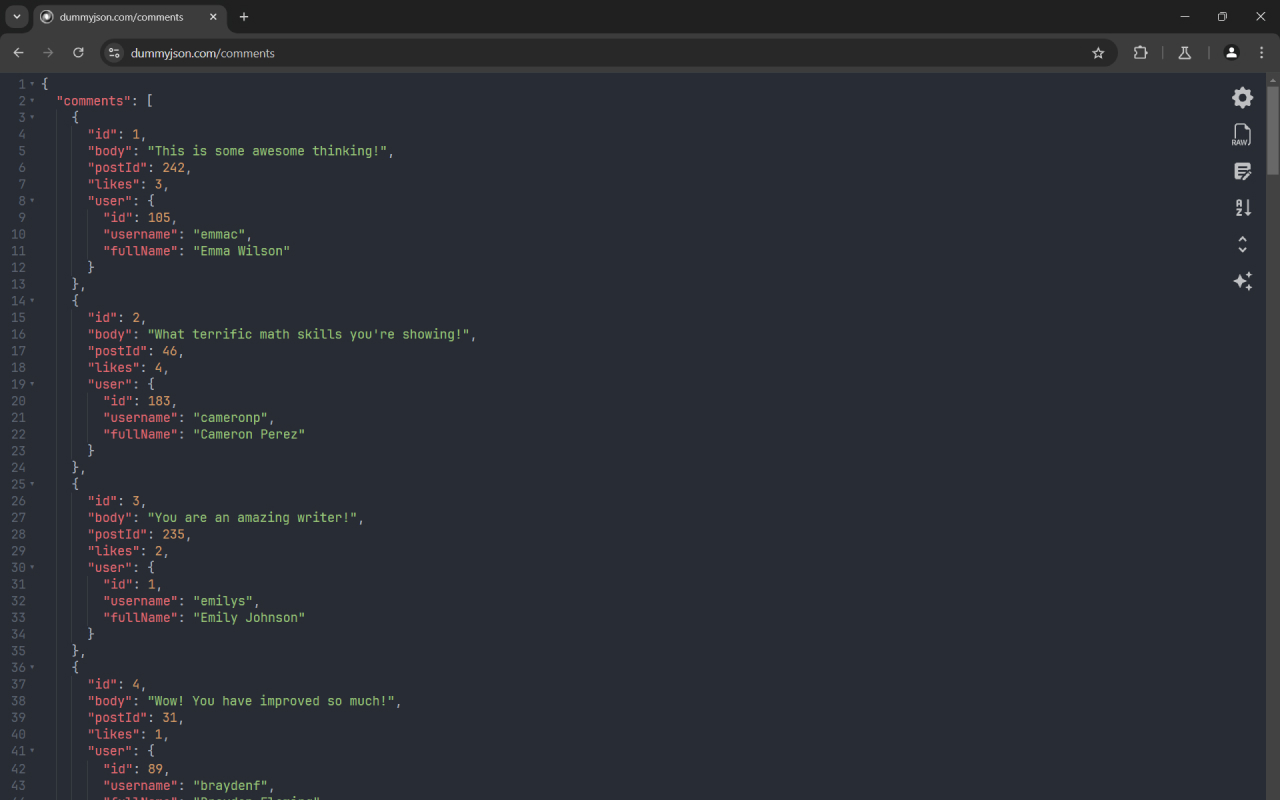Open the parsed JSON editor view icon
The width and height of the screenshot is (1280, 800).
click(1242, 171)
